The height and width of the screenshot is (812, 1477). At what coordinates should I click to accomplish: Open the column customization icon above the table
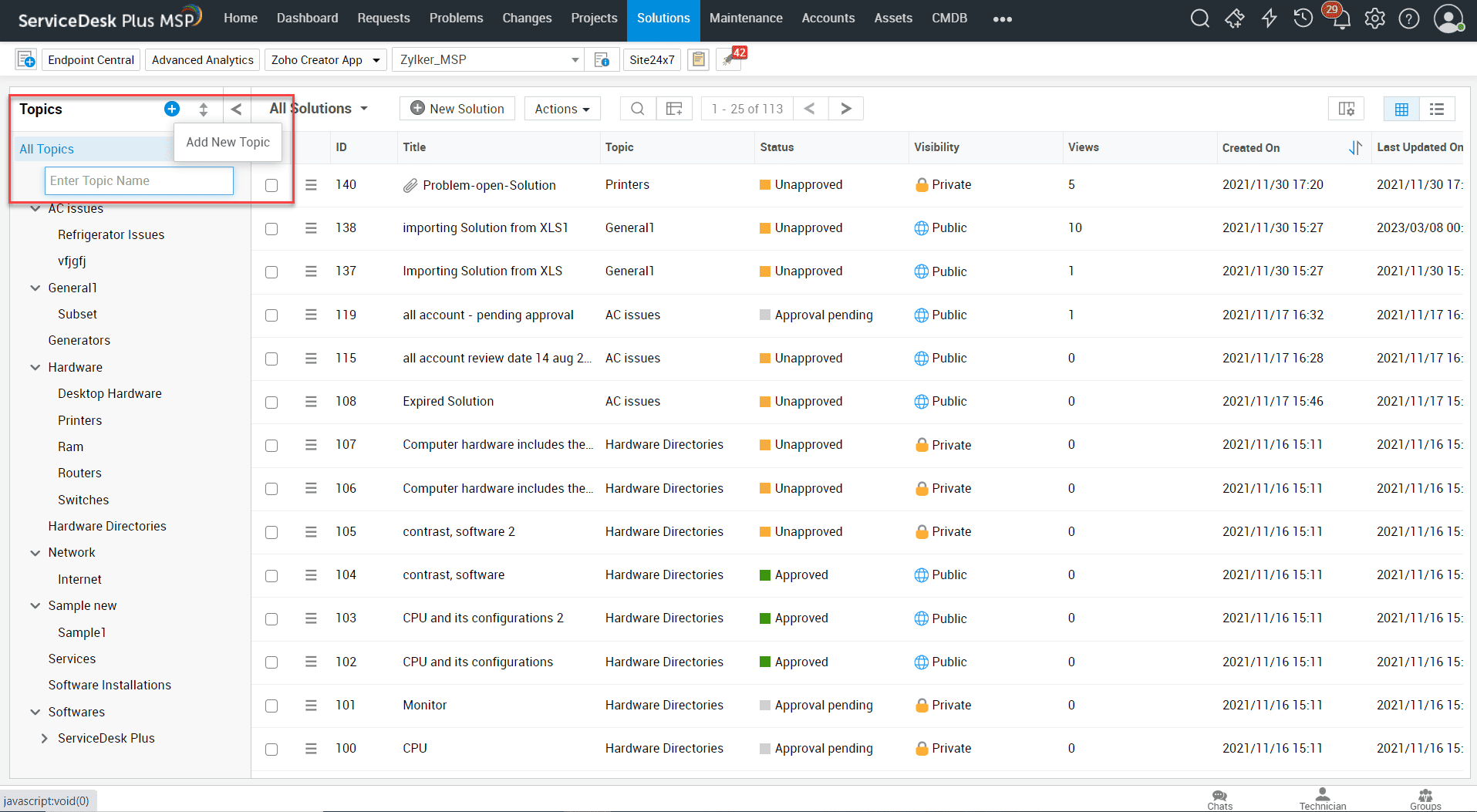1345,108
